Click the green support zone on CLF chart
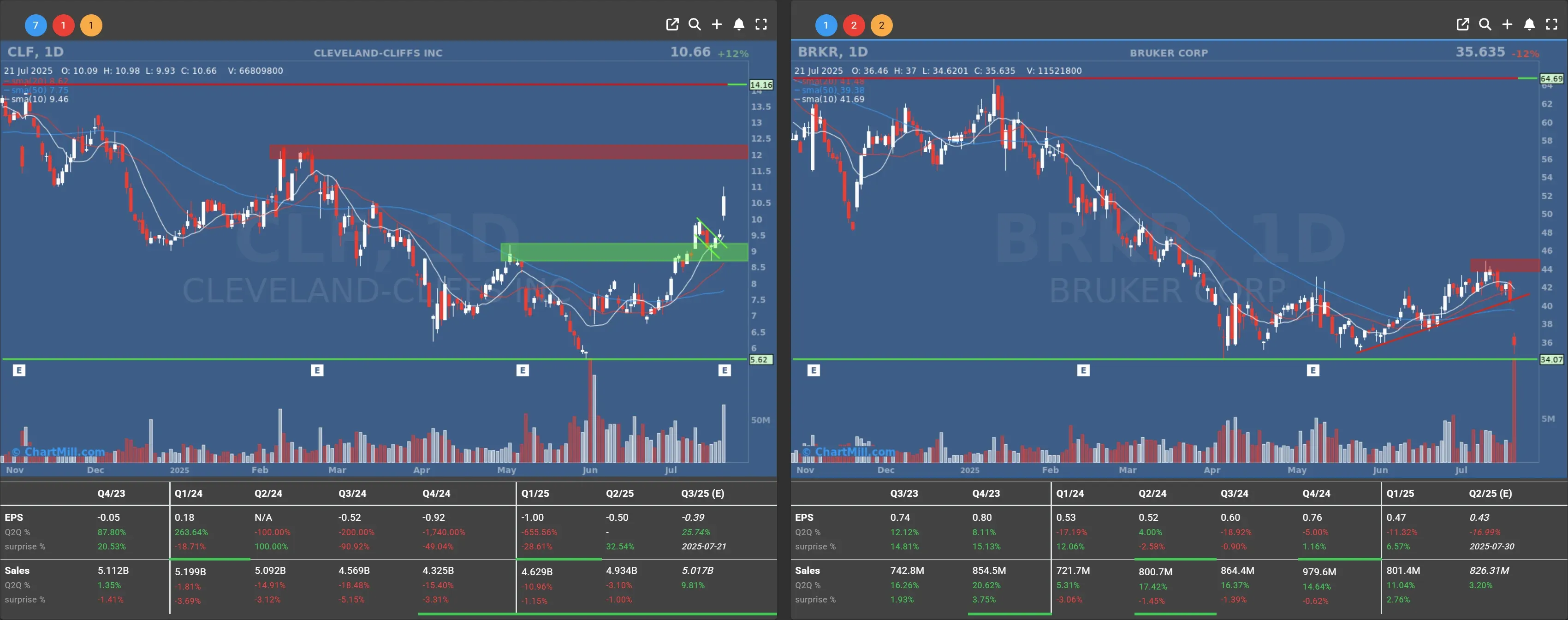The width and height of the screenshot is (1568, 620). click(624, 252)
